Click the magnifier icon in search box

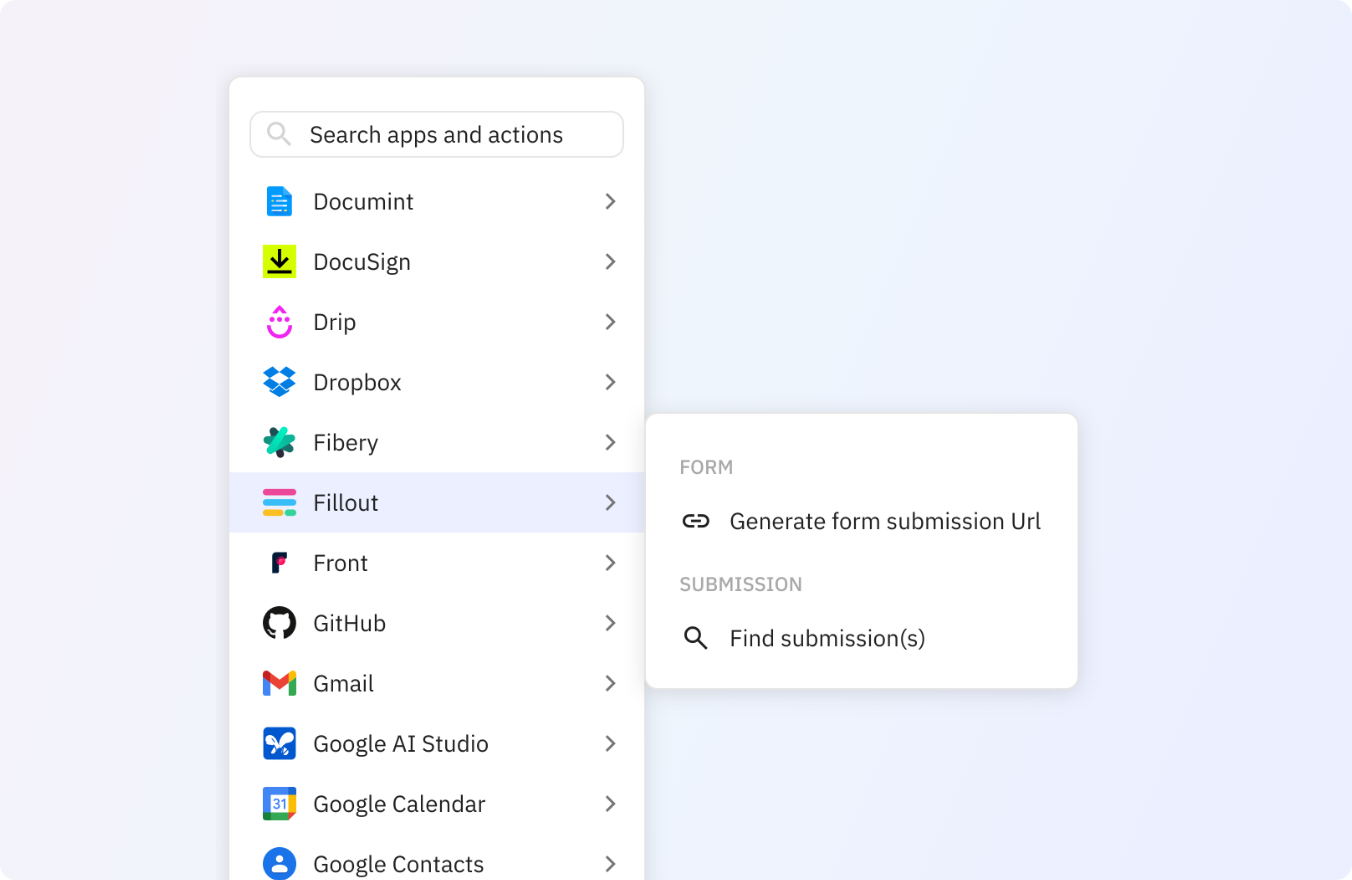279,134
